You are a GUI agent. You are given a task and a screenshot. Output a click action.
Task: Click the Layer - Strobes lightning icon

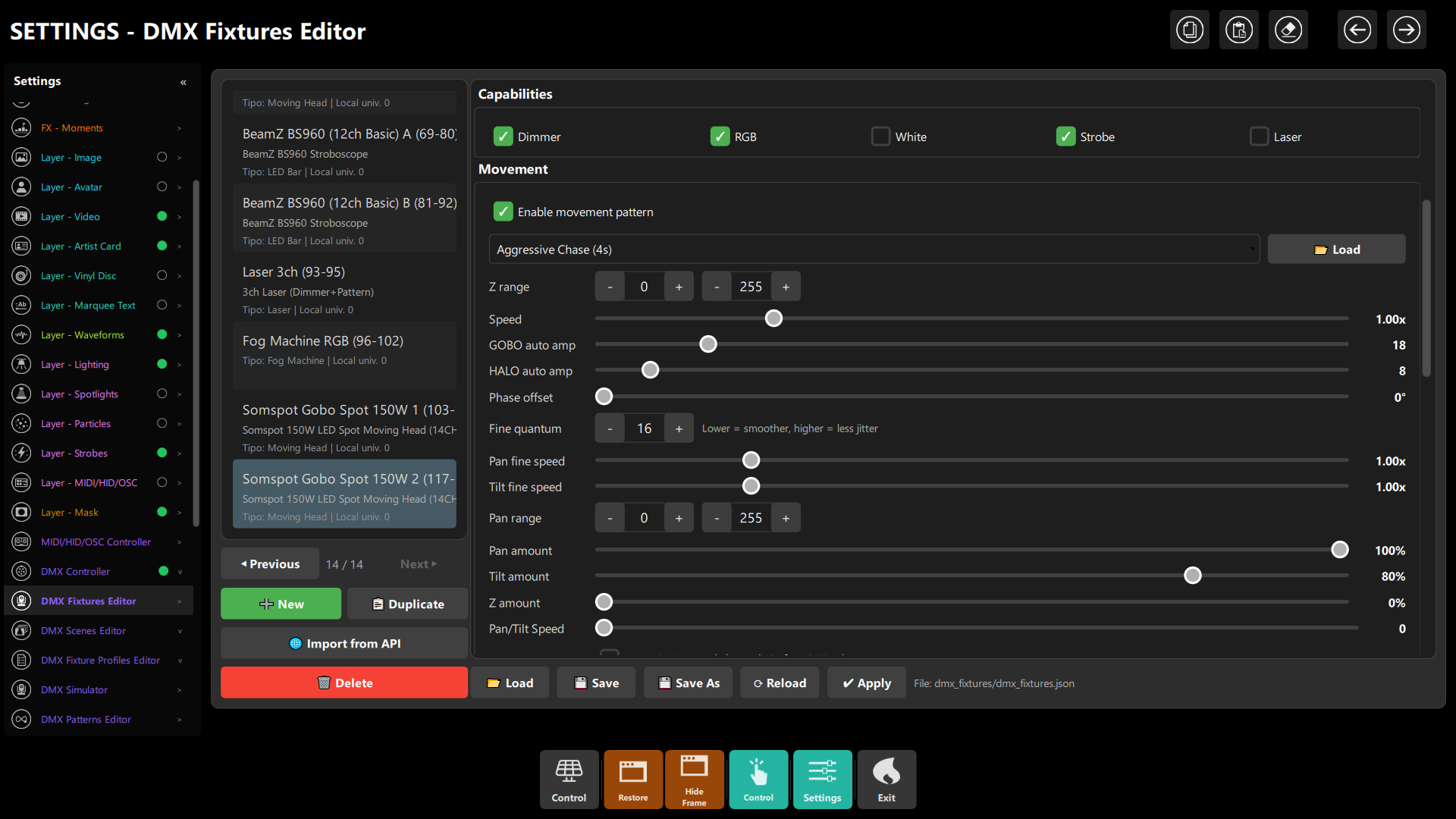pos(22,453)
